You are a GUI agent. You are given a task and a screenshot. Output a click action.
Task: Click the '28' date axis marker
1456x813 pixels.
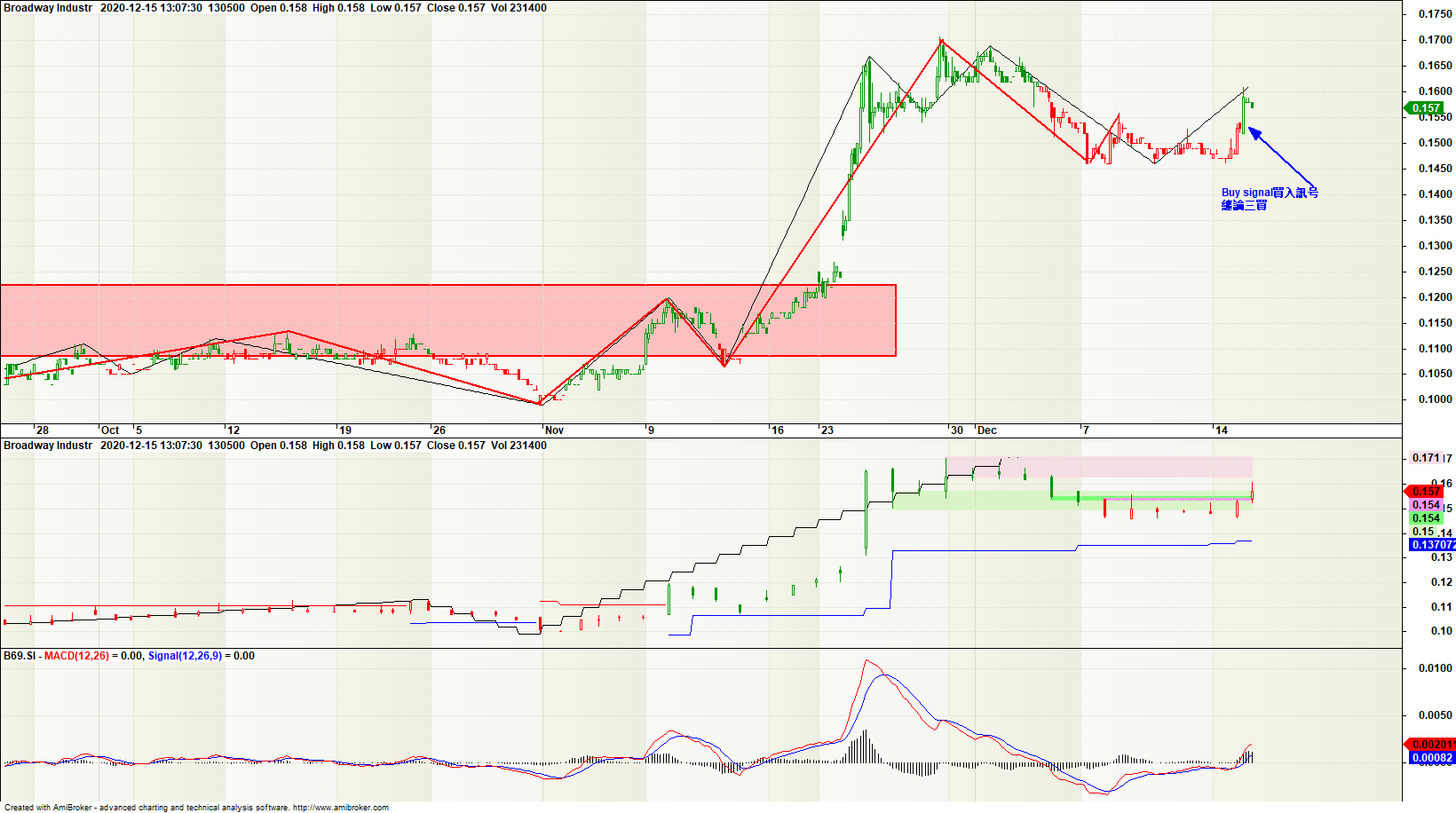pyautogui.click(x=43, y=430)
